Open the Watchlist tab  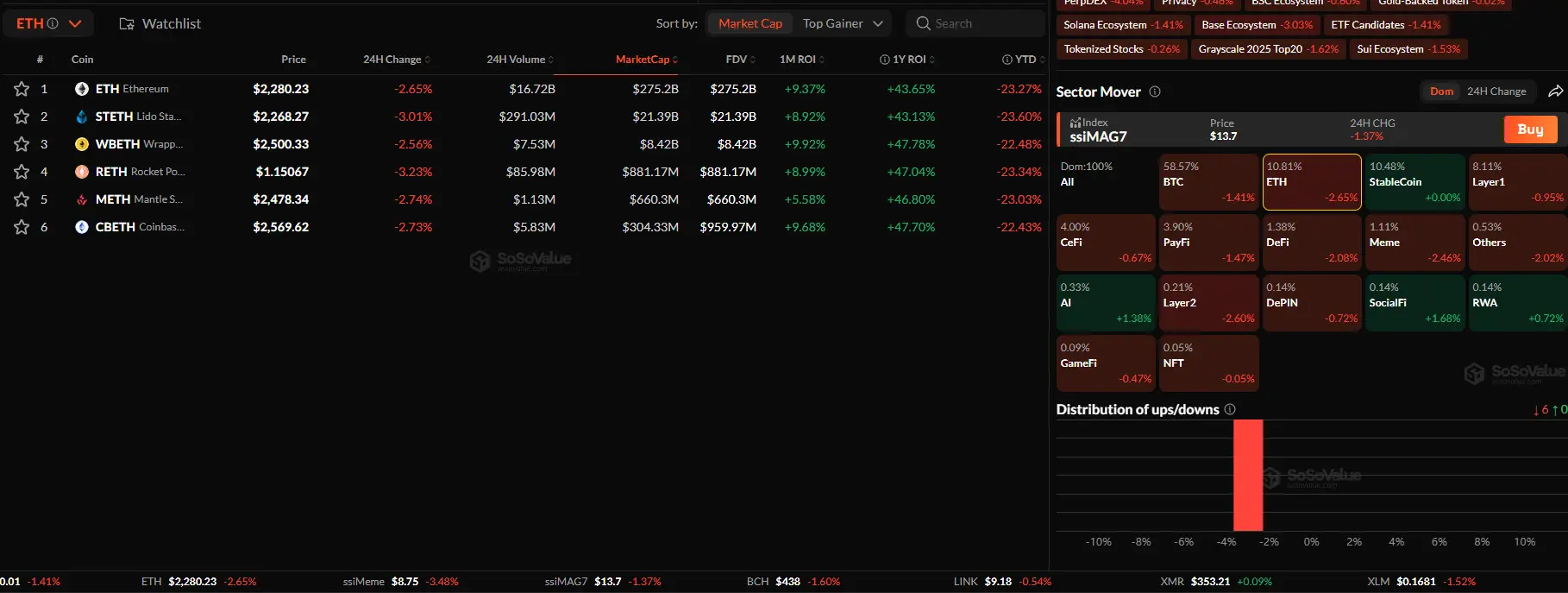point(160,24)
